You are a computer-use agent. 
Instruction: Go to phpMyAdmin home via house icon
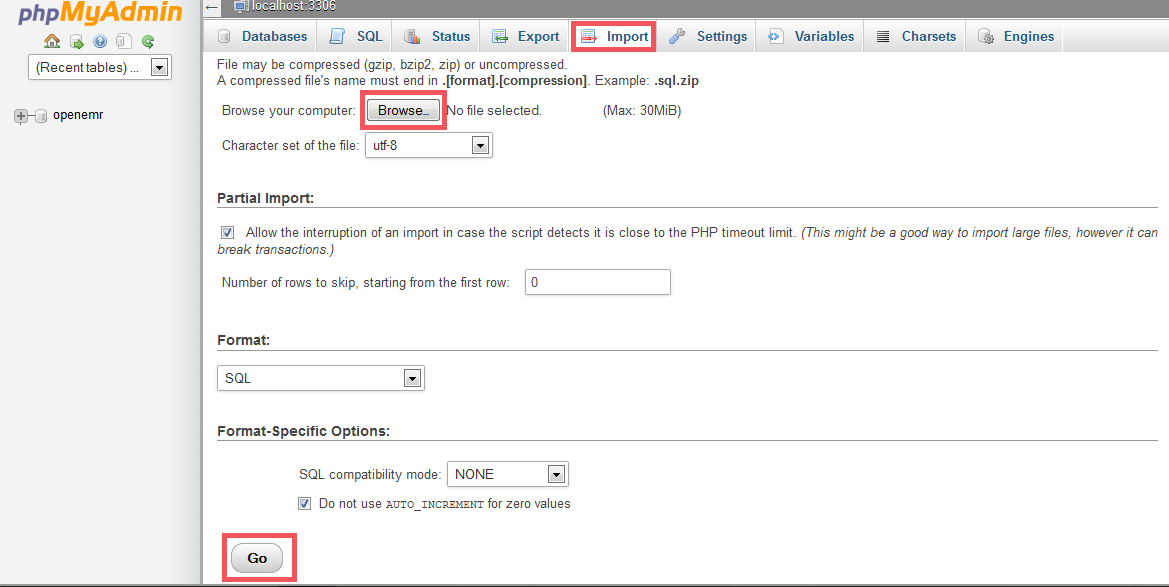52,41
